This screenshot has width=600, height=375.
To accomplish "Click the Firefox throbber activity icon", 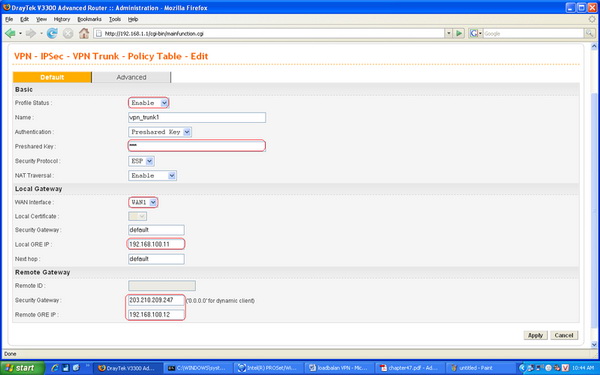I will click(592, 19).
